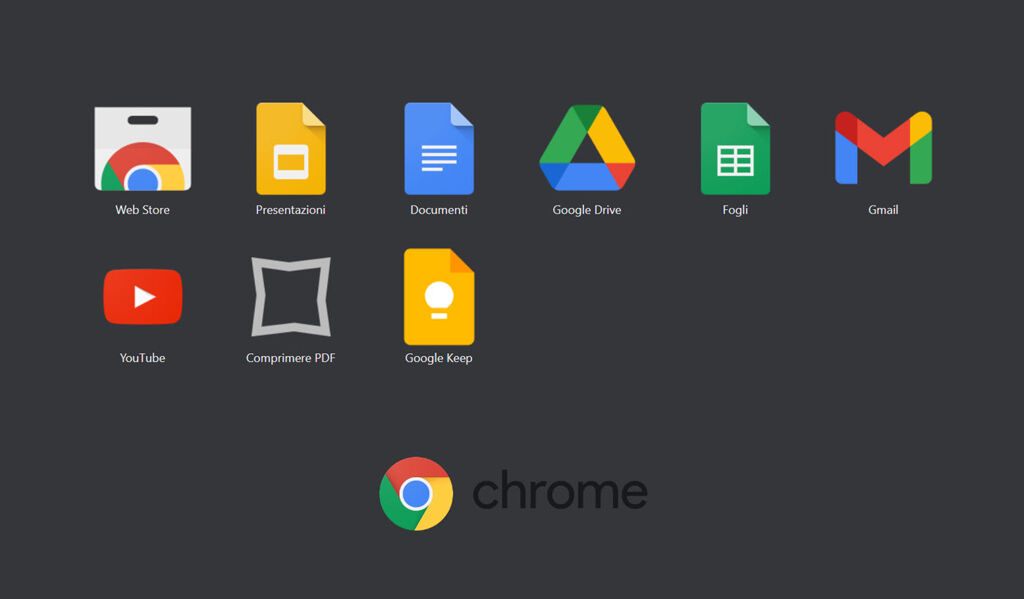Open the Documenti docs icon
Image resolution: width=1024 pixels, height=599 pixels.
(x=439, y=148)
